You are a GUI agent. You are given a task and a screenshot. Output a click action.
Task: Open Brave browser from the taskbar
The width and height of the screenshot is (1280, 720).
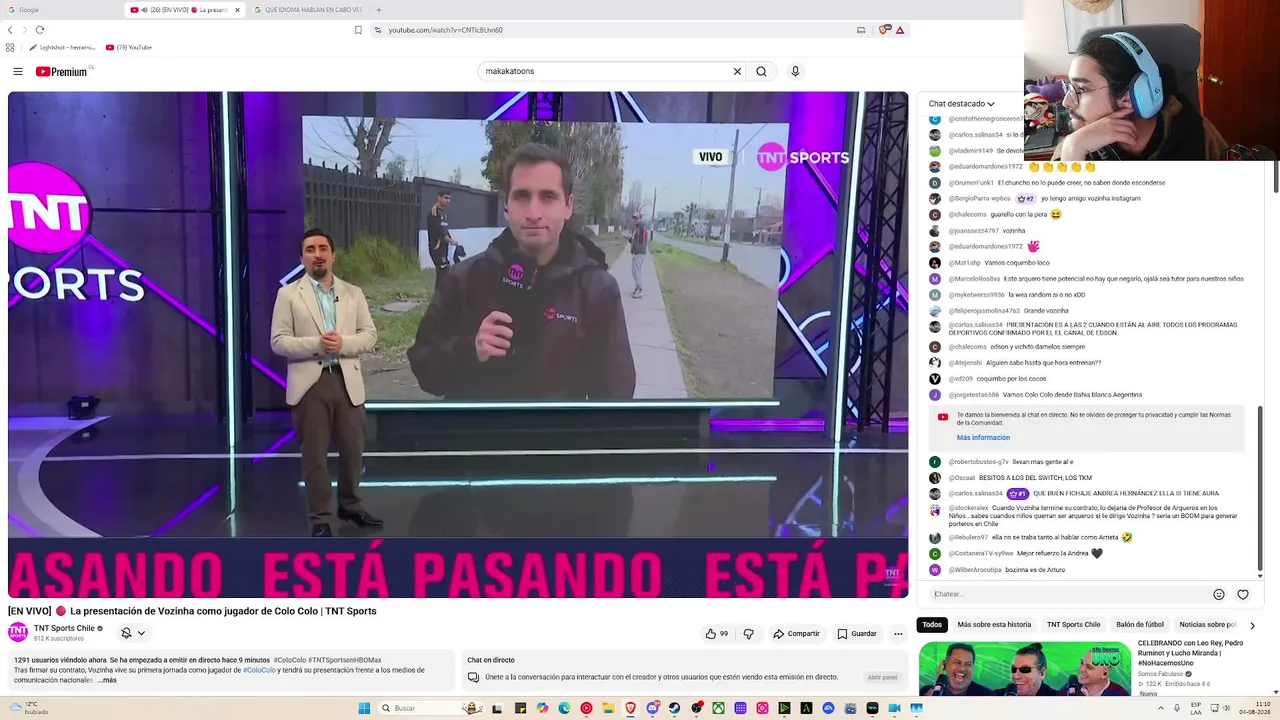[631, 708]
